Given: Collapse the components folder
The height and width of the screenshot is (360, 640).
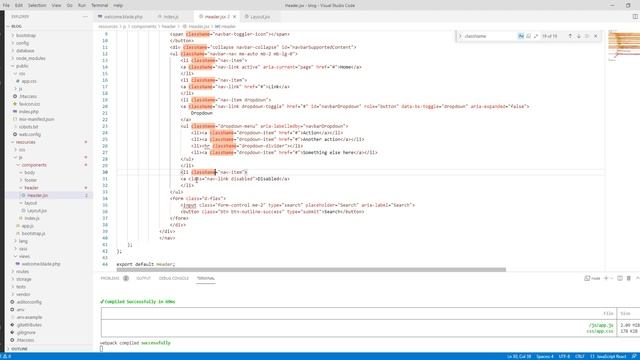Looking at the screenshot, I should 33,165.
